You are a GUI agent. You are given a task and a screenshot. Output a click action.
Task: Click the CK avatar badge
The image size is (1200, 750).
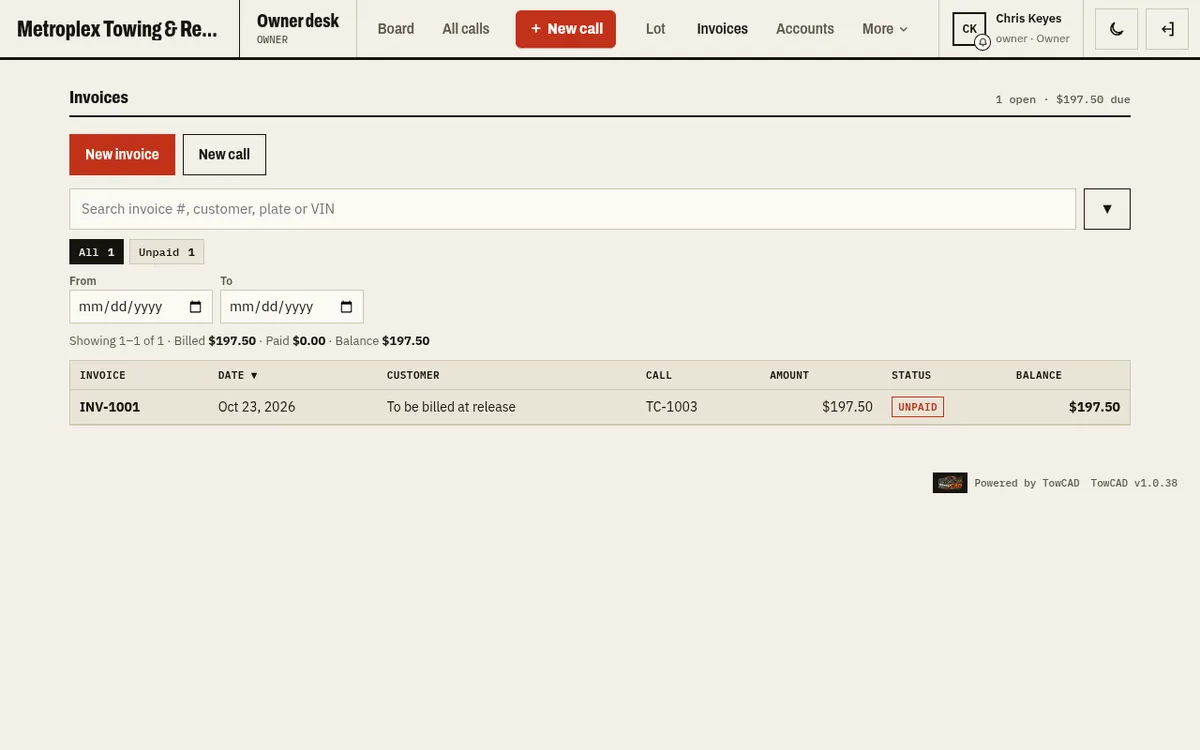(970, 29)
